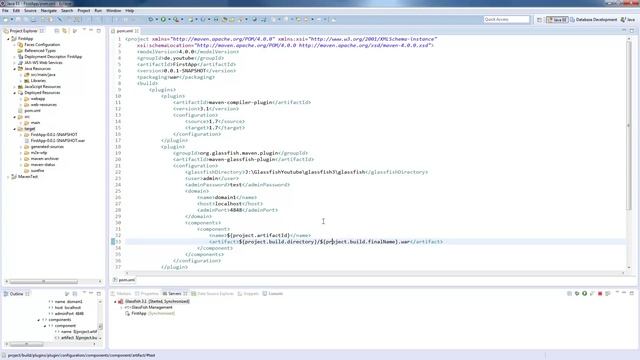Select the Outline view tab
Viewport: 640px width, 360px height.
pyautogui.click(x=17, y=294)
